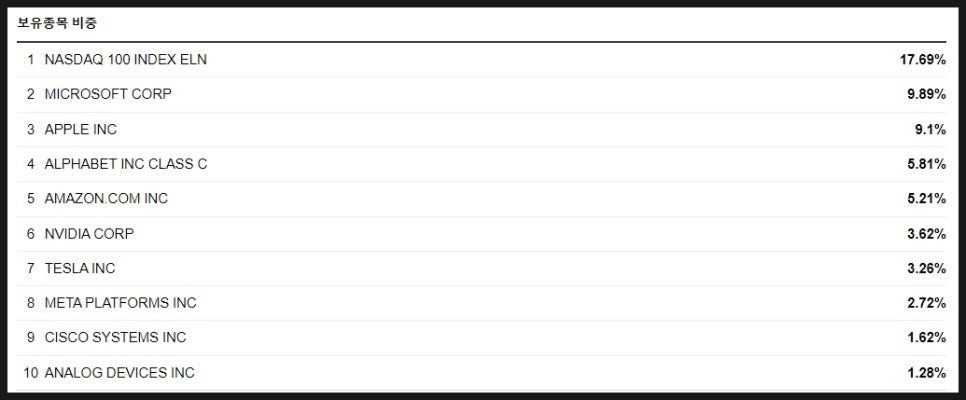Click the 9.1% weight figure
This screenshot has width=966, height=400.
(930, 129)
